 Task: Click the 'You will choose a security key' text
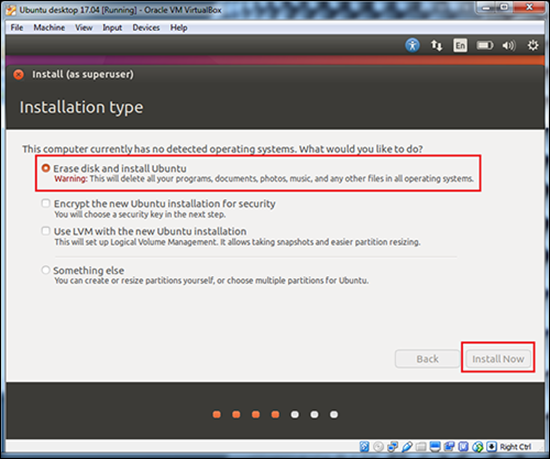pos(140,214)
